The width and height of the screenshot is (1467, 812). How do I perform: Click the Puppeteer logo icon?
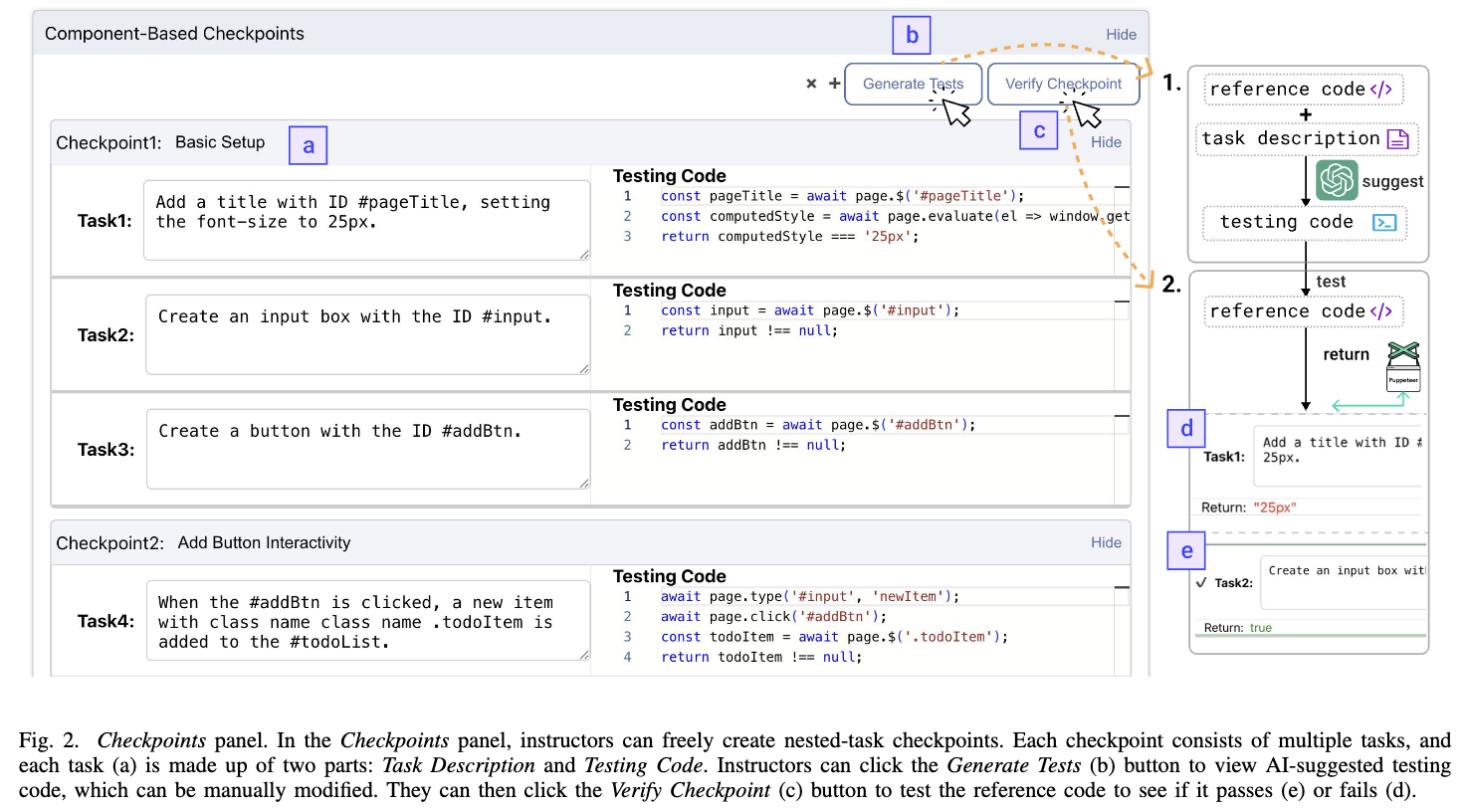pos(1403,365)
